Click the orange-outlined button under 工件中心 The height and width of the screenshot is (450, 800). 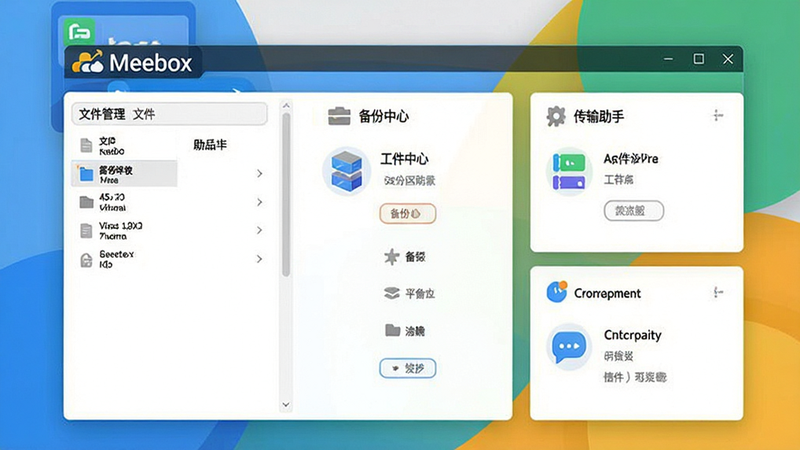pyautogui.click(x=408, y=213)
